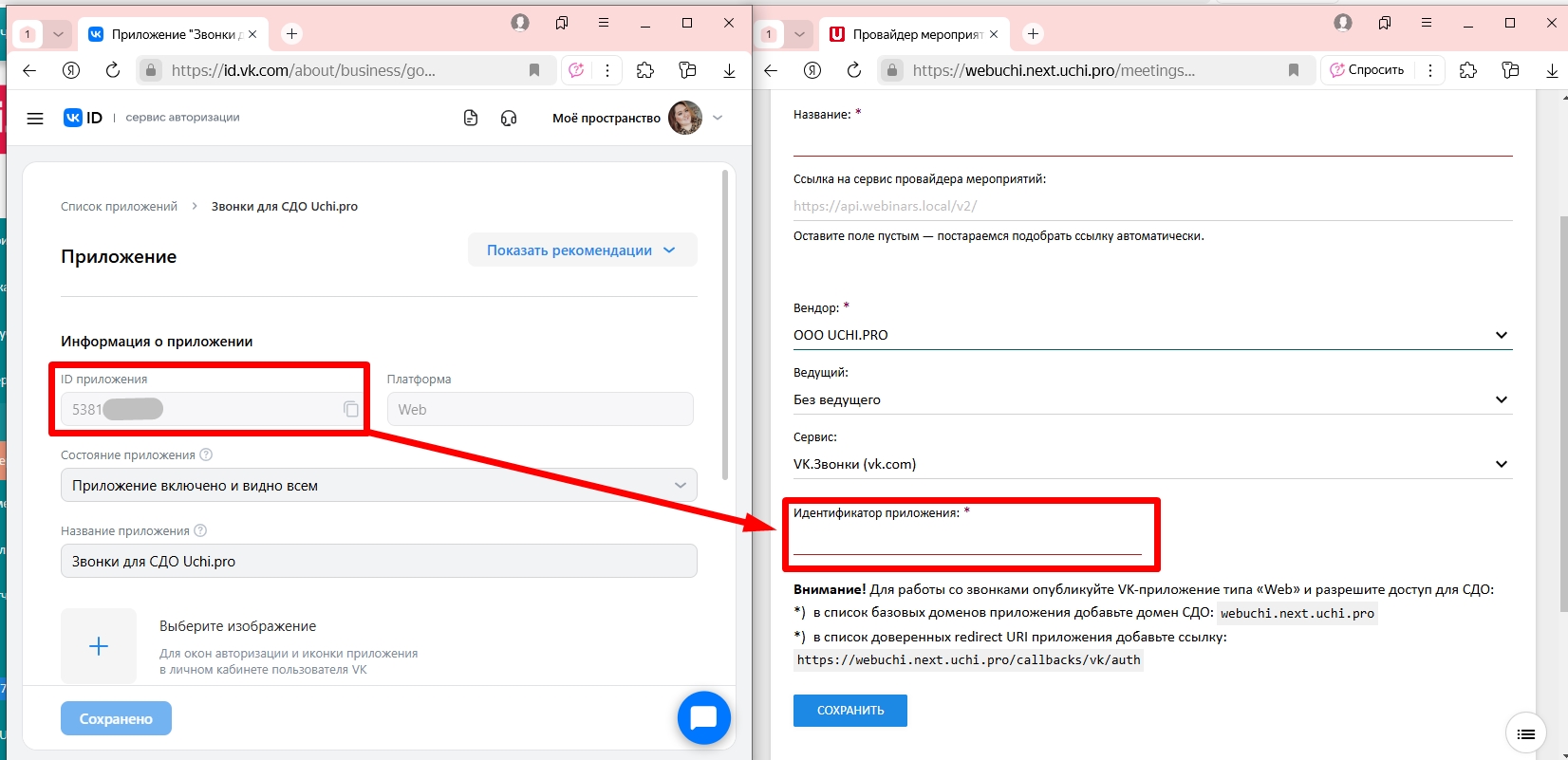1568x760 pixels.
Task: Open more options dots next to Спросить
Action: tap(1430, 70)
